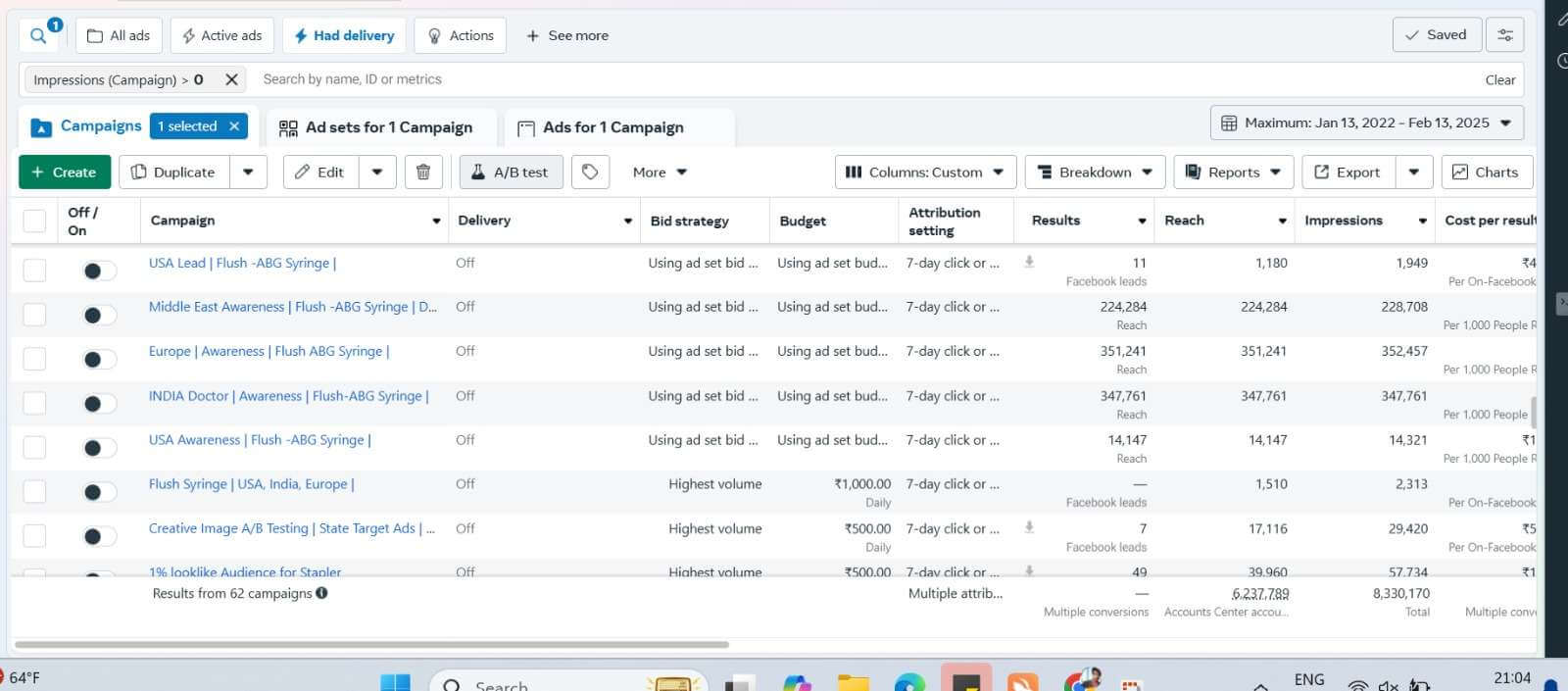Image resolution: width=1568 pixels, height=691 pixels.
Task: Check the box for Europe Awareness campaign
Action: click(x=34, y=359)
